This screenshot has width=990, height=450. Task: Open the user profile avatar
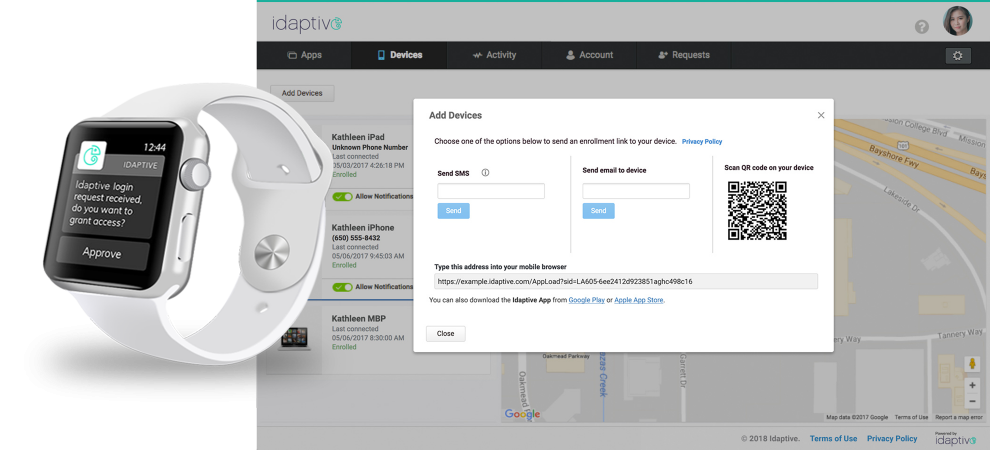tap(957, 21)
